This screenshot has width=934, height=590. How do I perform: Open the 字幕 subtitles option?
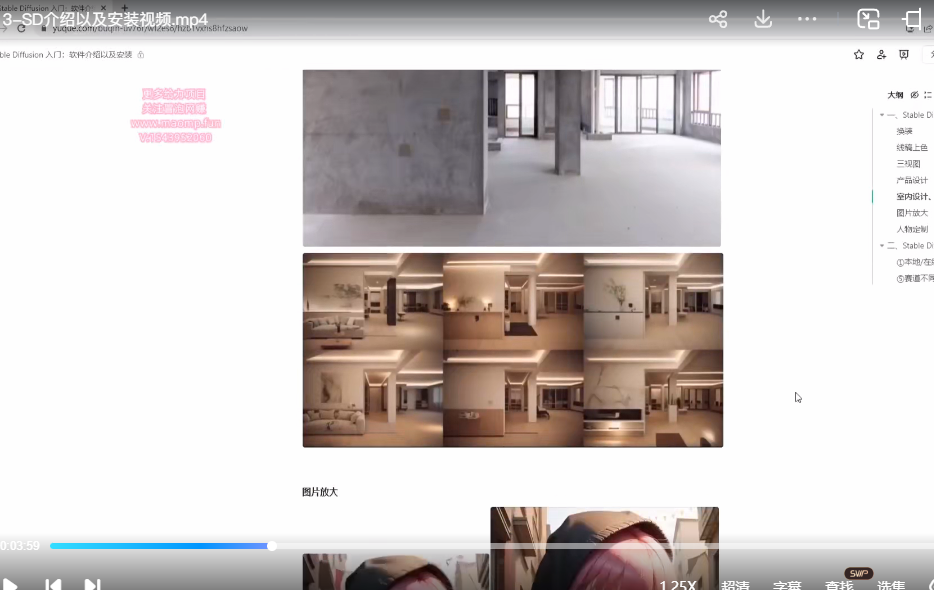pyautogui.click(x=787, y=585)
